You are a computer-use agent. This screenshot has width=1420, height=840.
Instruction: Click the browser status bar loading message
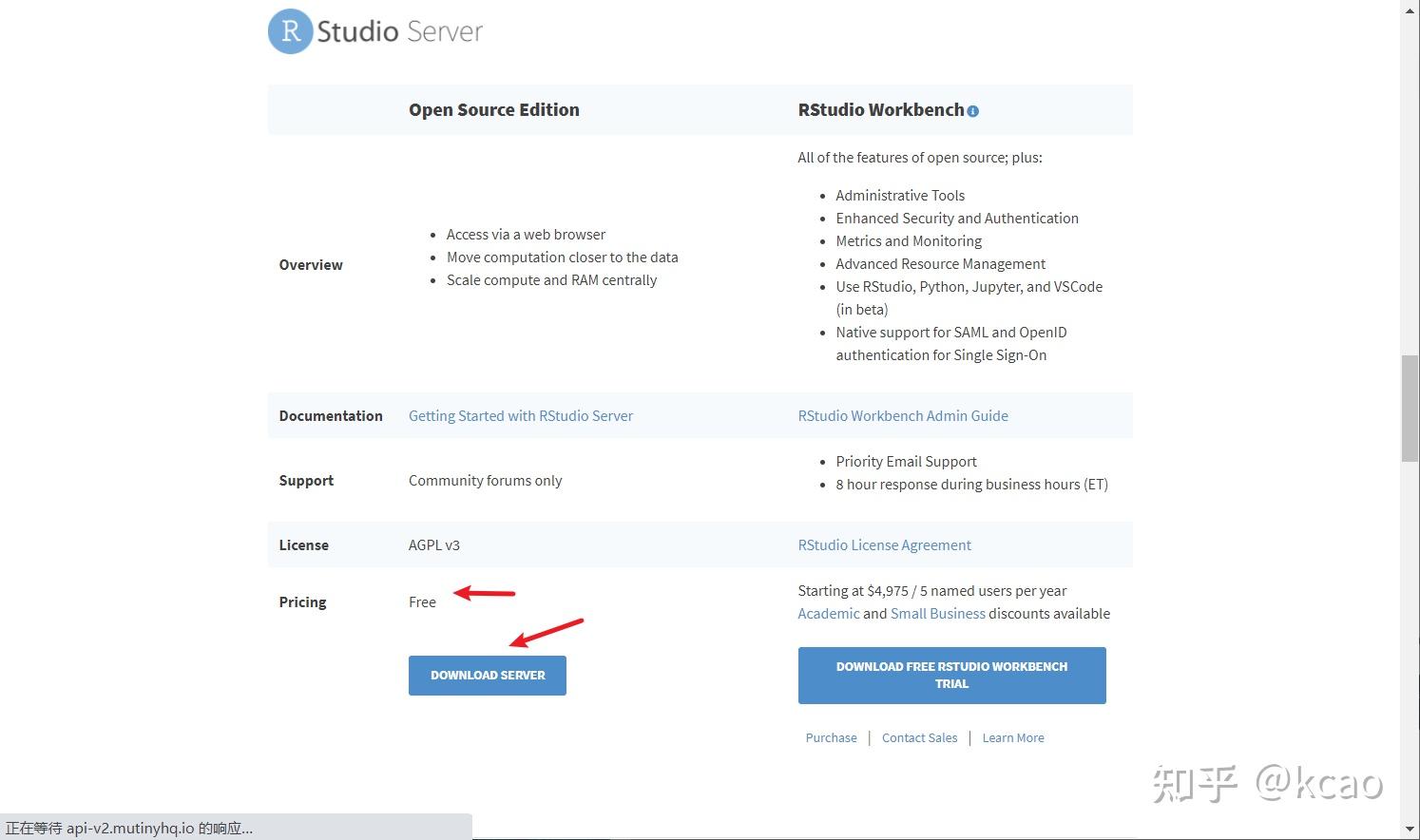point(129,828)
